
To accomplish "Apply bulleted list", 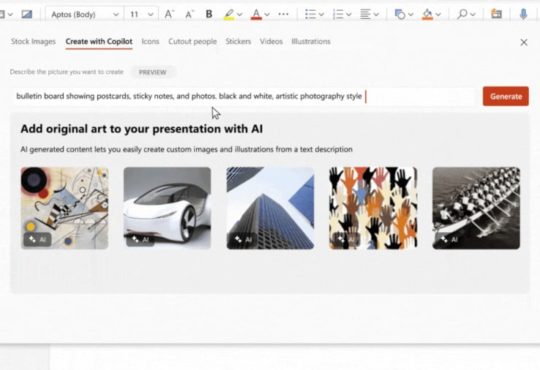I will click(x=310, y=14).
